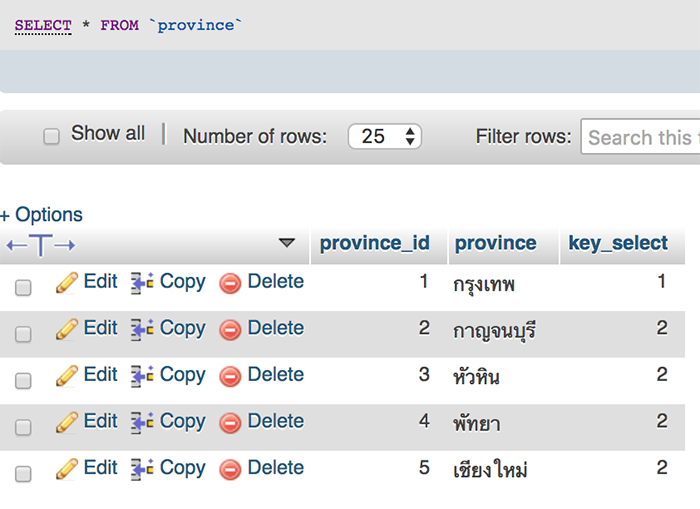Click the SELECT keyword link in query
The height and width of the screenshot is (509, 700).
click(x=43, y=25)
